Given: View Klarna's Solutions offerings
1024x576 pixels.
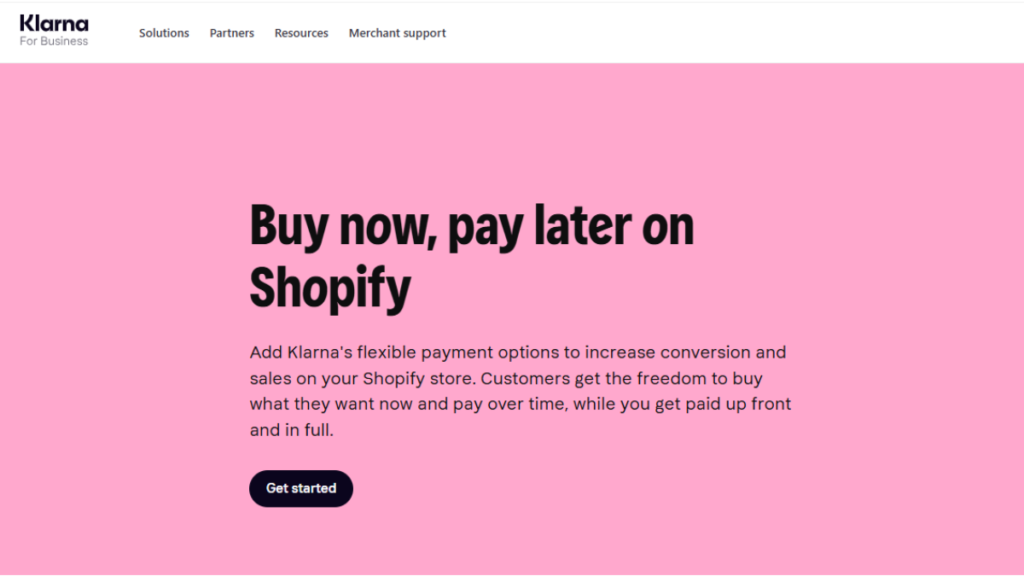Looking at the screenshot, I should [164, 33].
